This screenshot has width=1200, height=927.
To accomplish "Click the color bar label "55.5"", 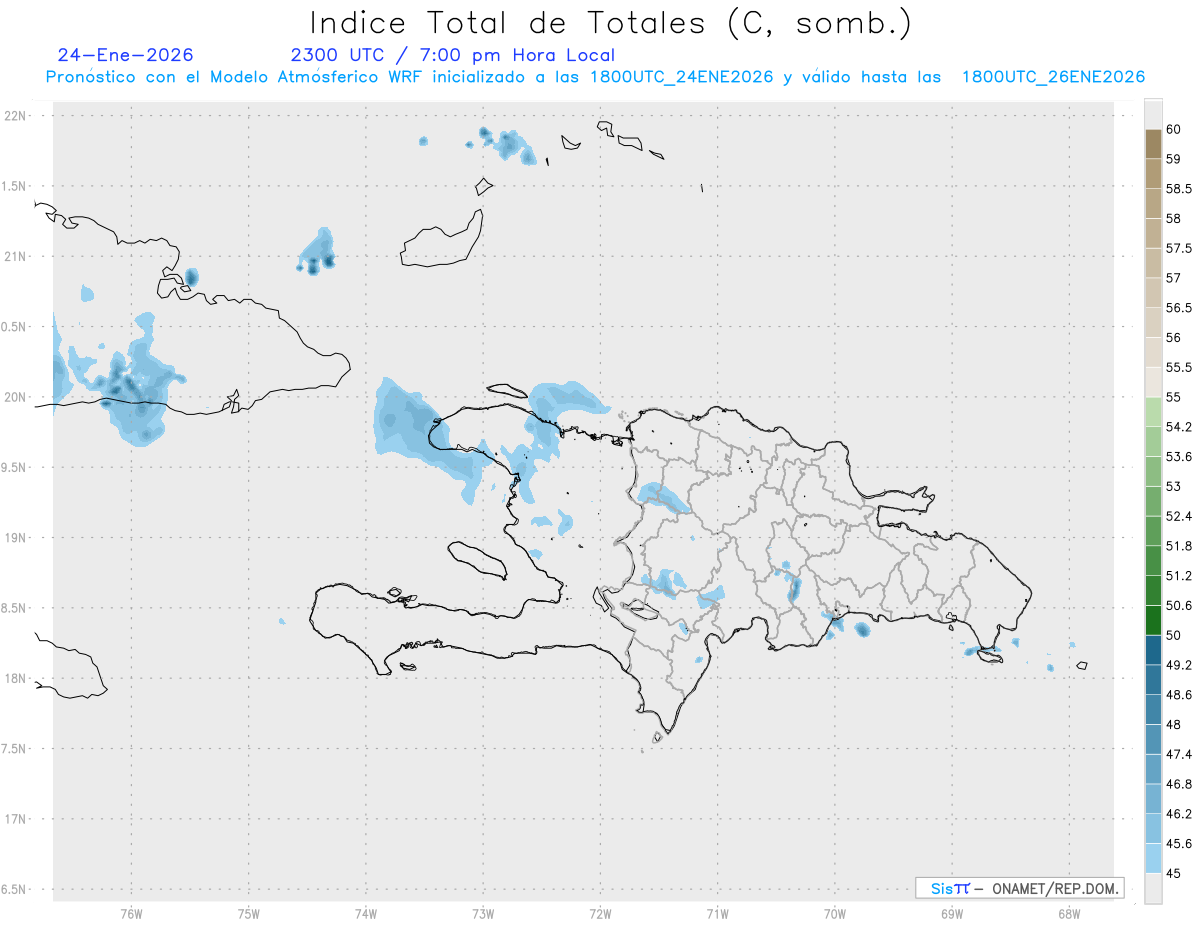I will pos(1179,367).
